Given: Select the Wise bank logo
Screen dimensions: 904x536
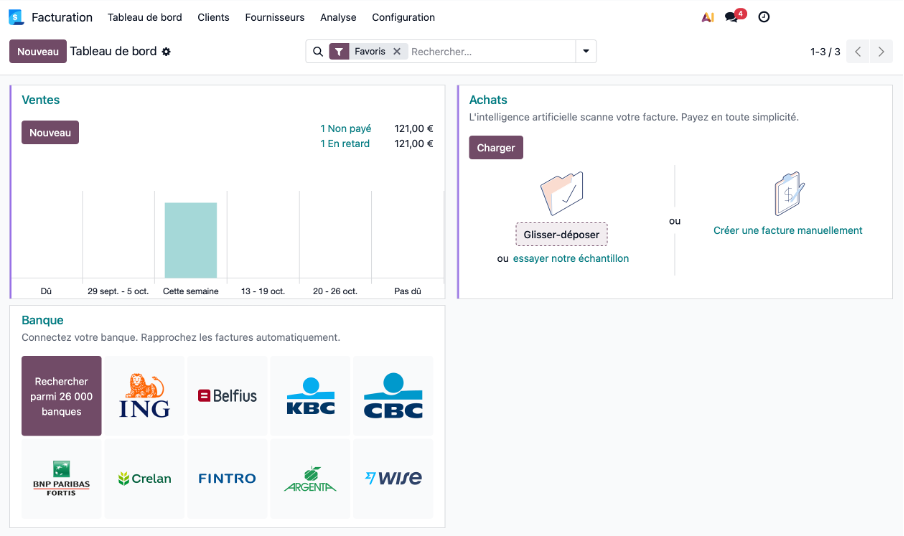Looking at the screenshot, I should coord(393,478).
